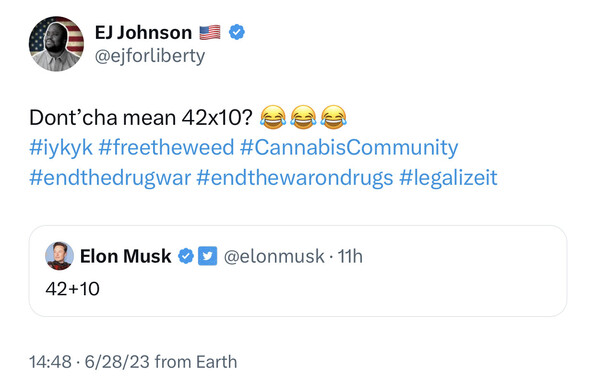Open the quoted tweet reading 42+10

[298, 271]
